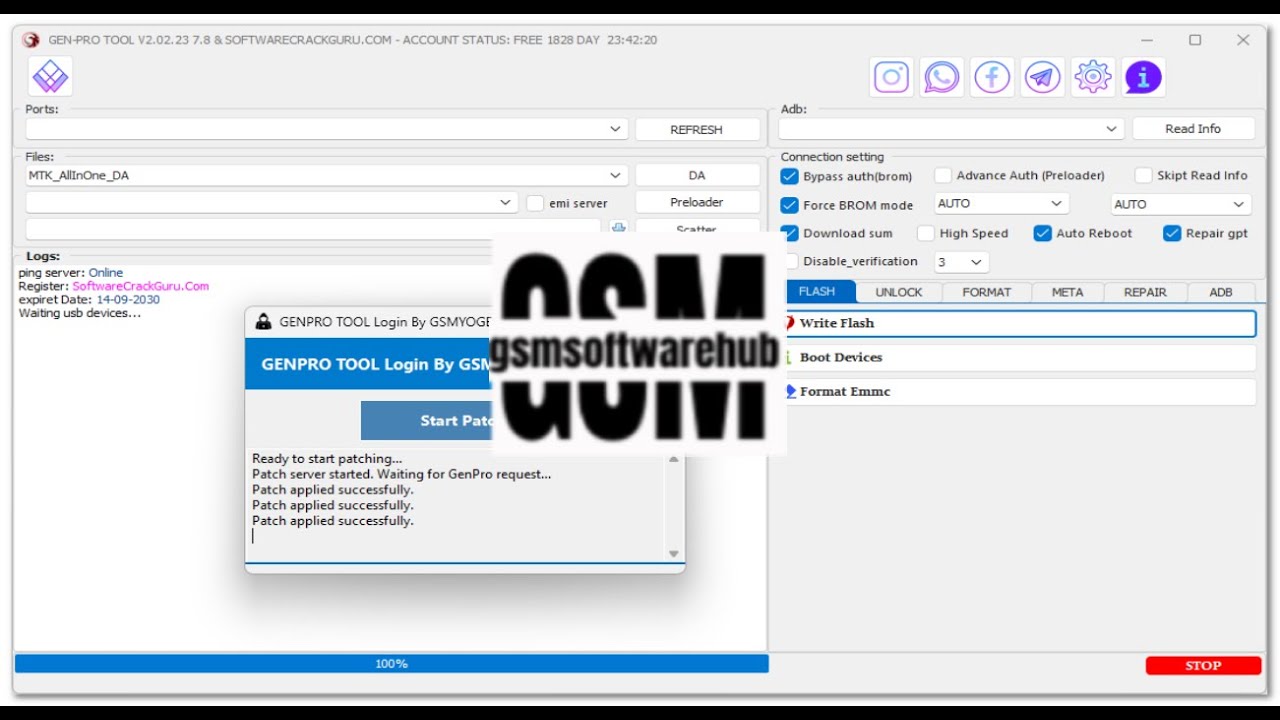This screenshot has height=720, width=1280.
Task: Click the DA button
Action: click(x=696, y=175)
